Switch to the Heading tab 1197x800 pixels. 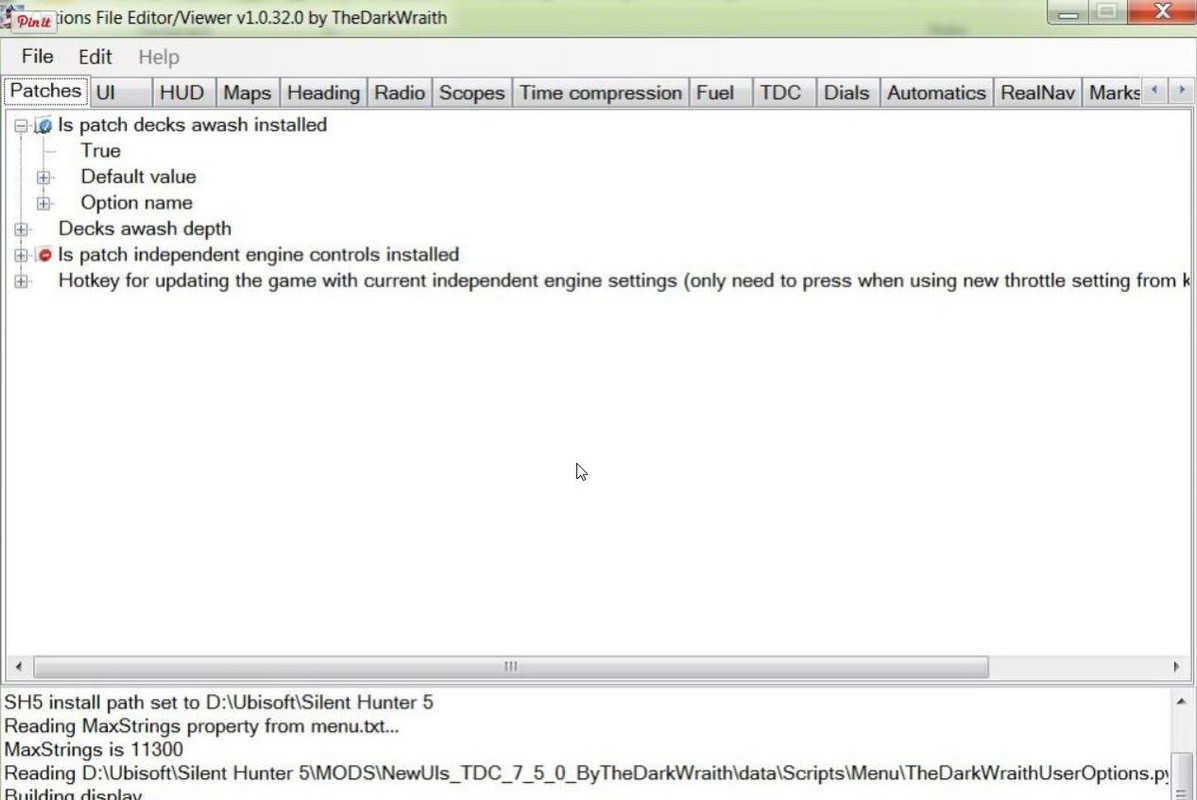(323, 93)
